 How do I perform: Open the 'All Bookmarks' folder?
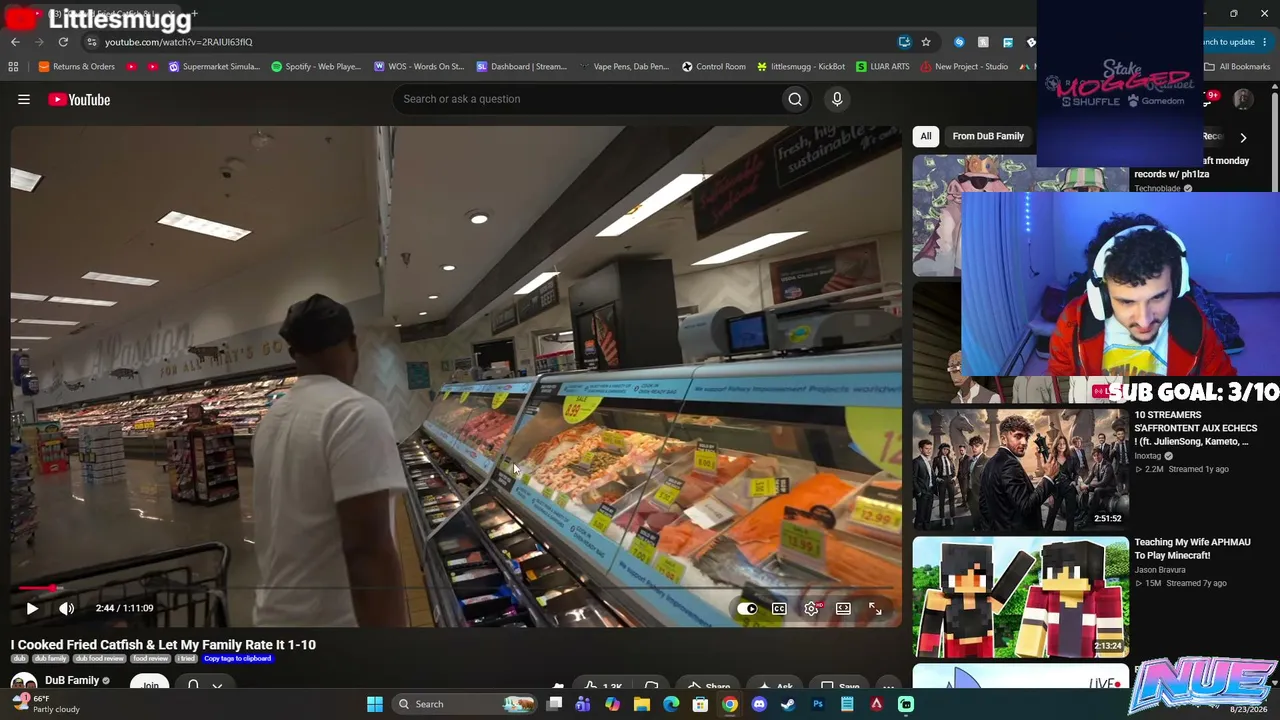(x=1237, y=67)
